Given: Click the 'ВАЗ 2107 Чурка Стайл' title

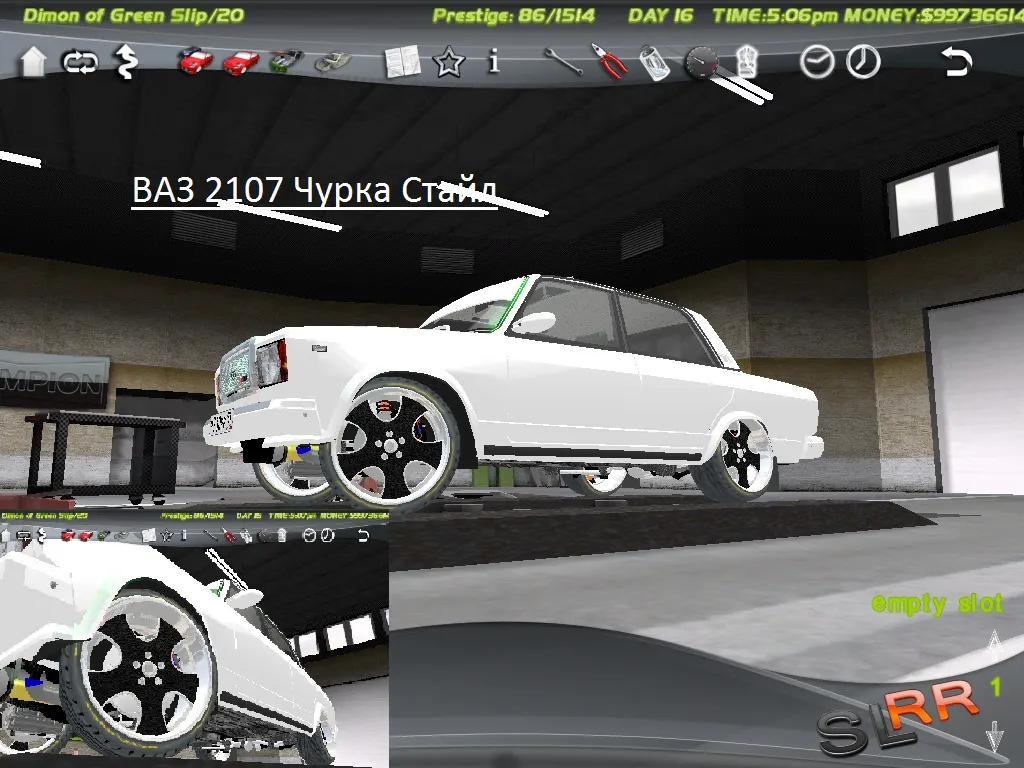Looking at the screenshot, I should (315, 191).
